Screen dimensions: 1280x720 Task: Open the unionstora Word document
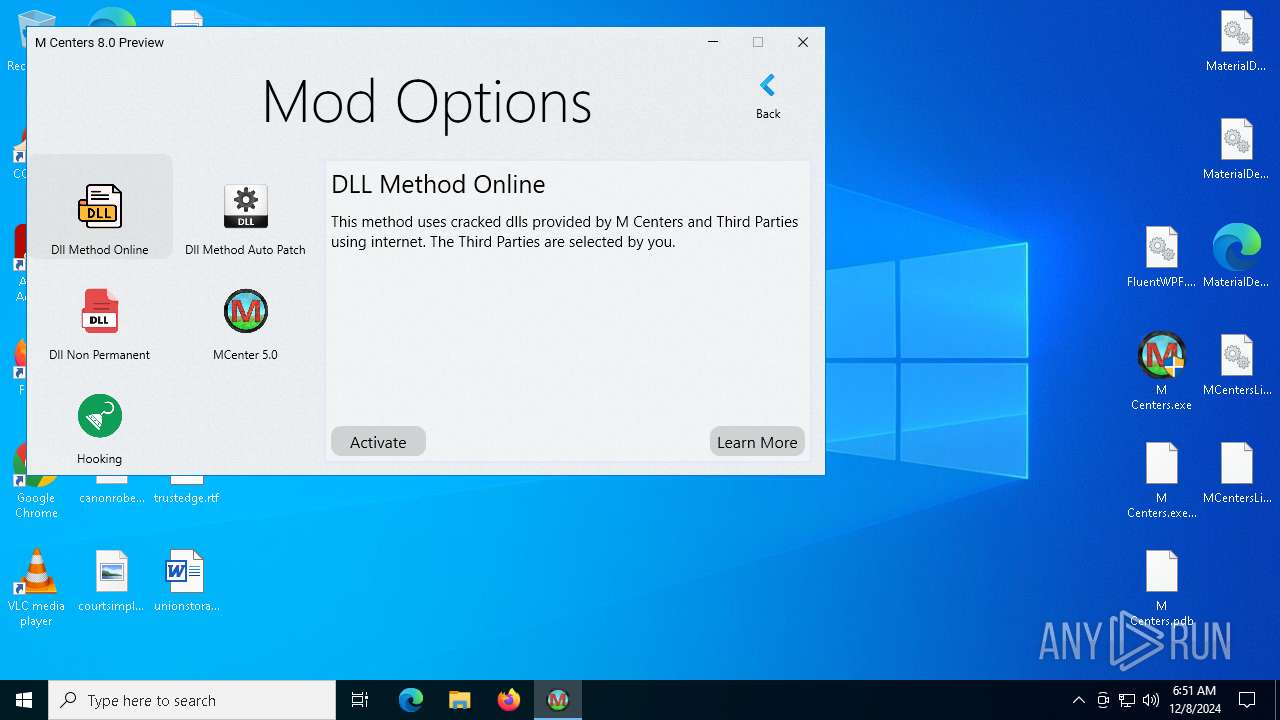point(186,580)
